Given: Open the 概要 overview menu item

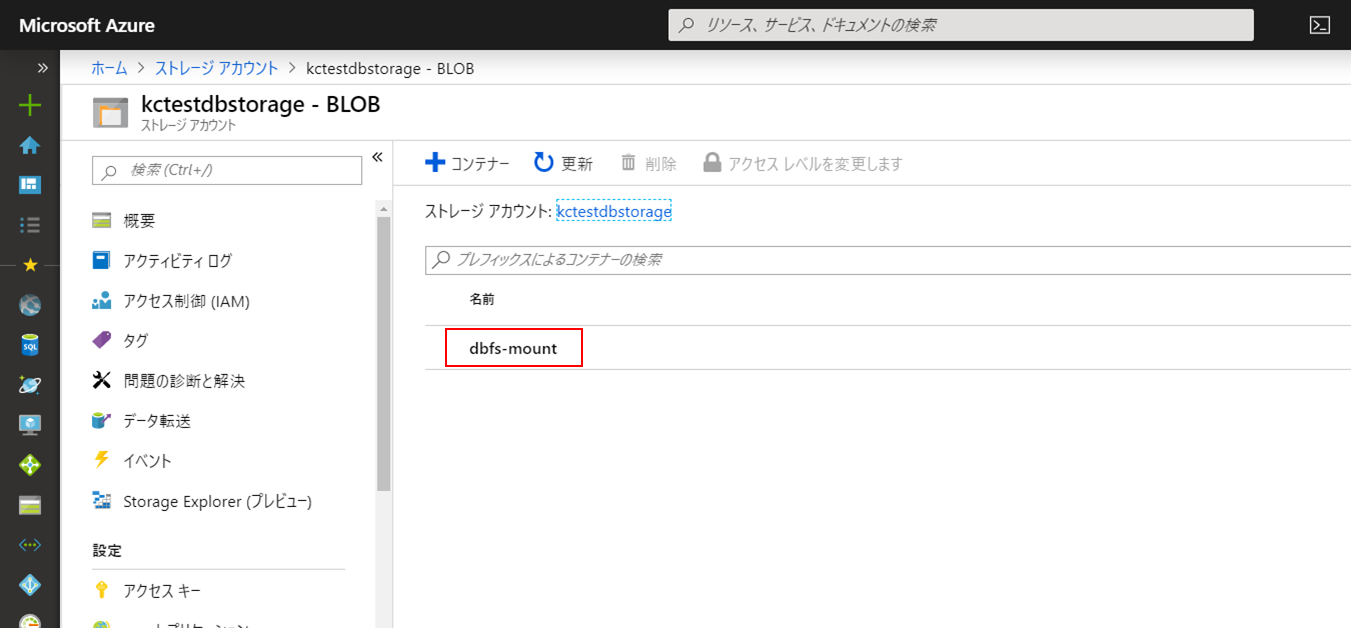Looking at the screenshot, I should point(137,219).
